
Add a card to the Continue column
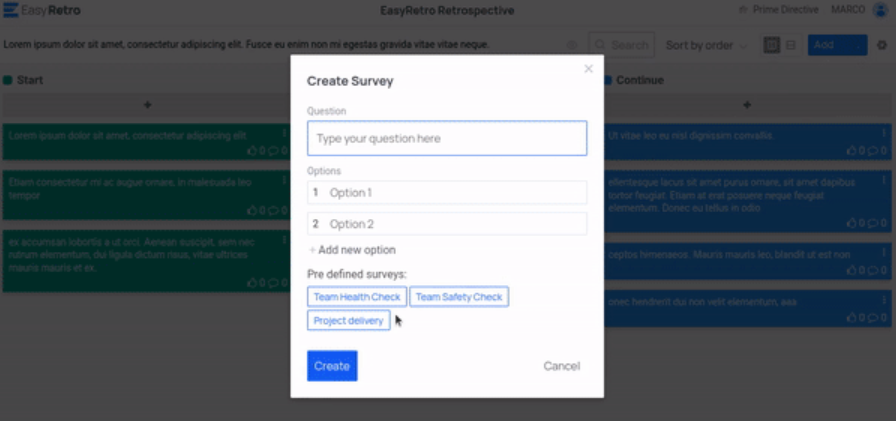click(746, 105)
